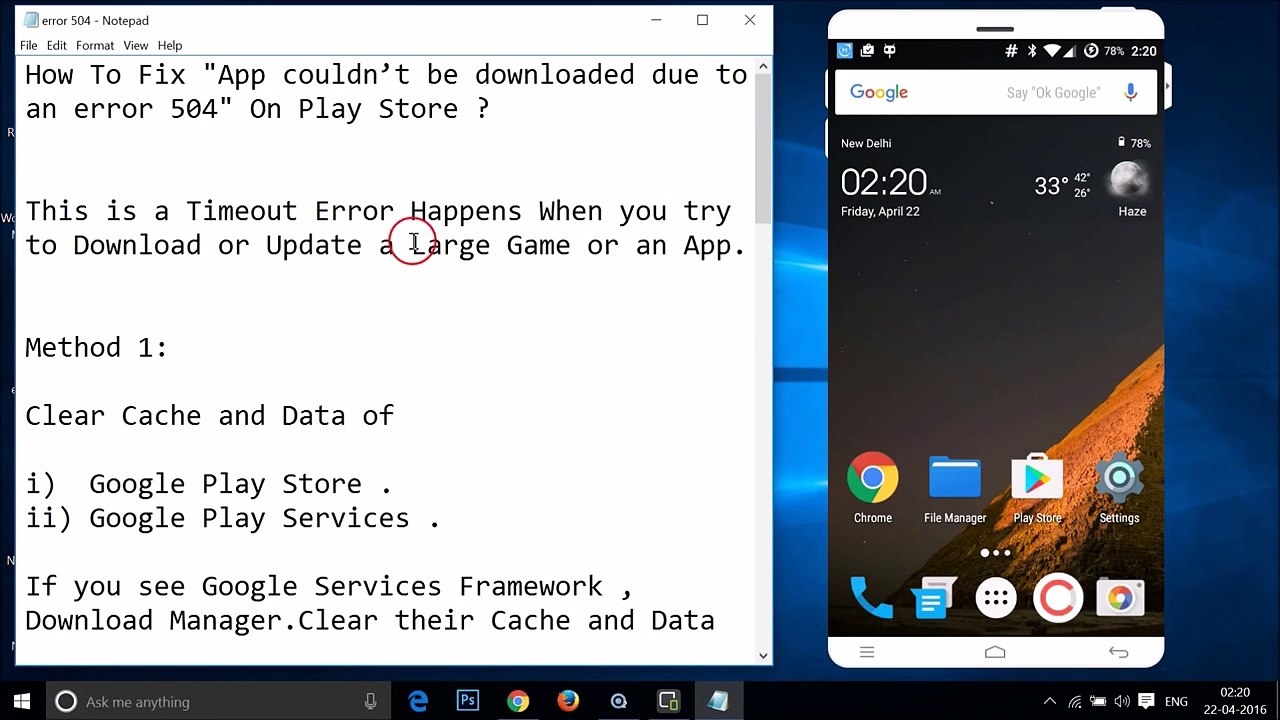Click the 'Method 1:' line in Notepad

(x=96, y=347)
